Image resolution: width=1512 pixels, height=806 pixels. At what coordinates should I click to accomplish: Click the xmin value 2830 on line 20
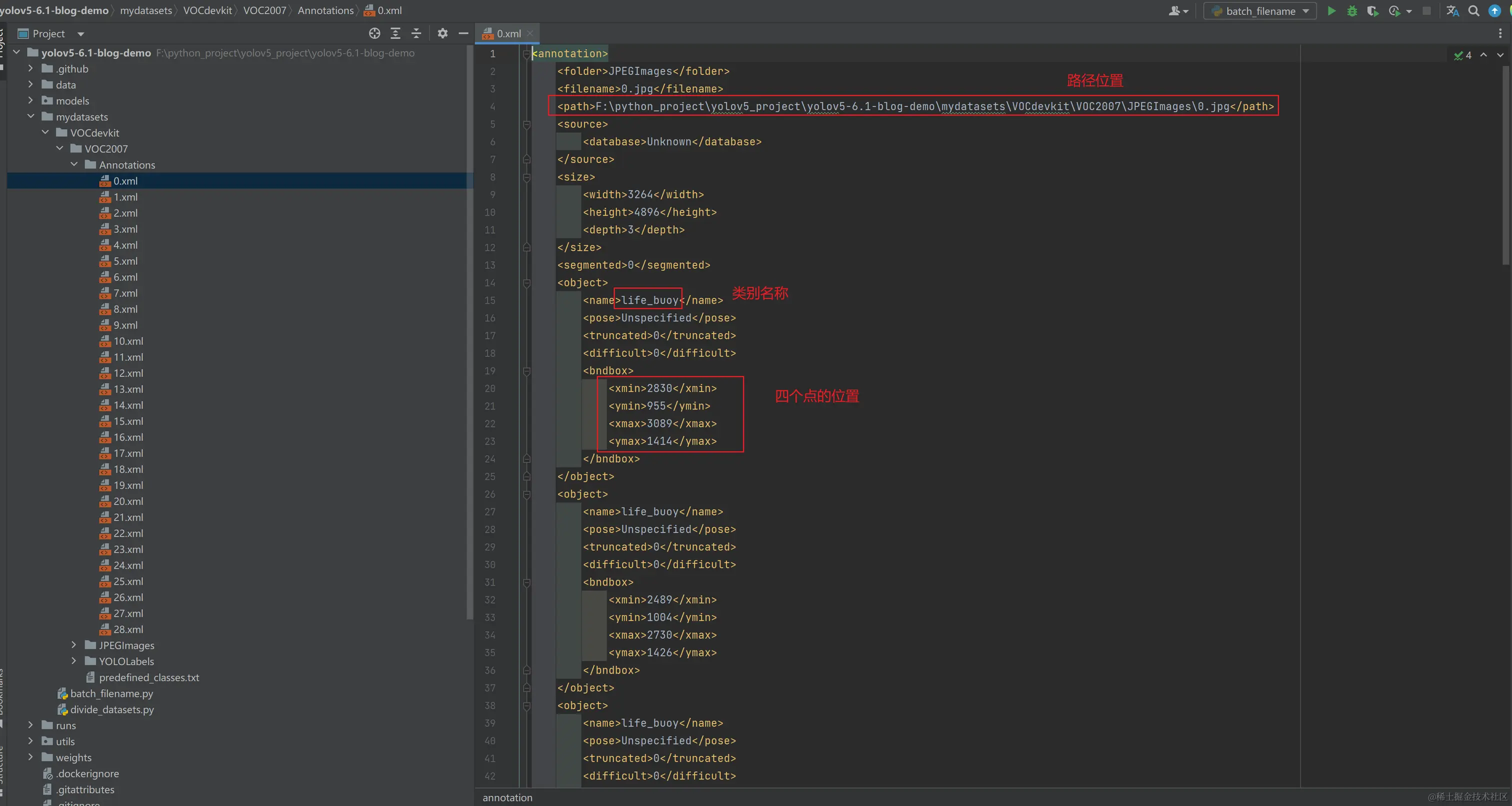(x=659, y=388)
